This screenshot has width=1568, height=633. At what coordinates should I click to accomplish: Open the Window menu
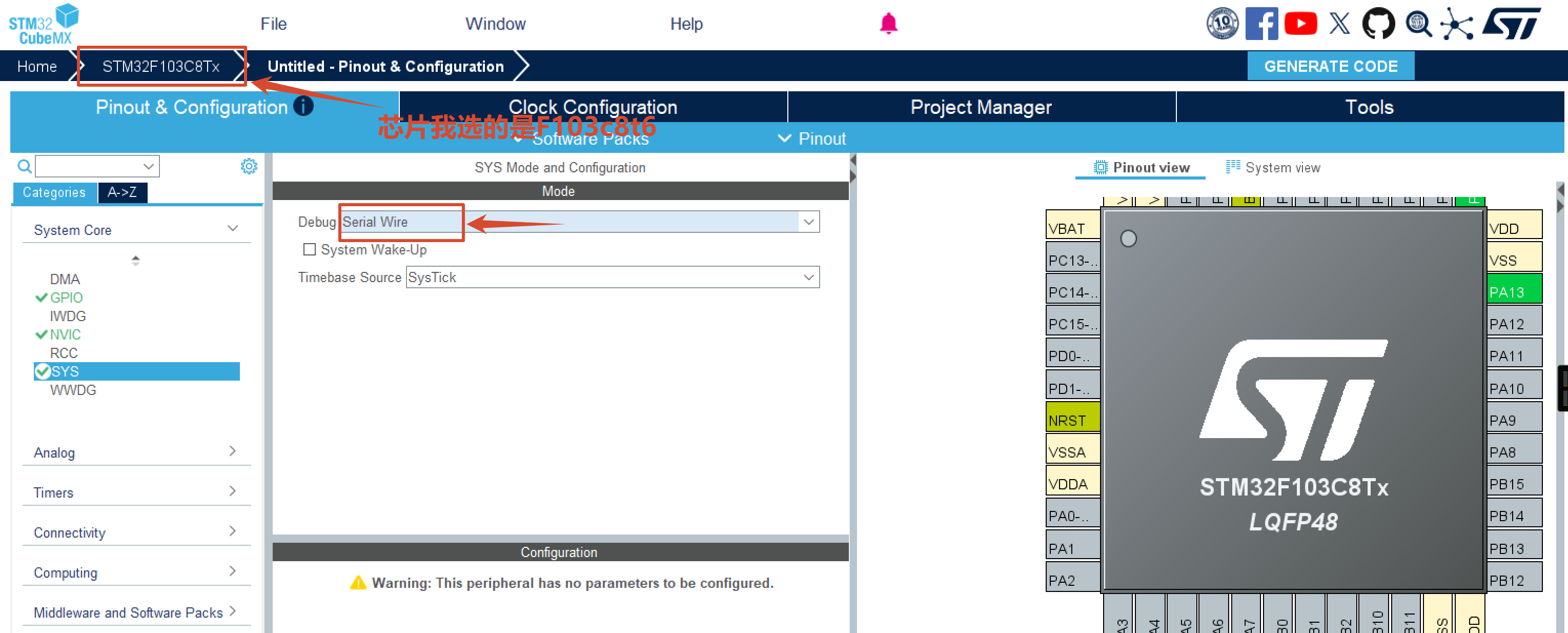click(x=496, y=24)
